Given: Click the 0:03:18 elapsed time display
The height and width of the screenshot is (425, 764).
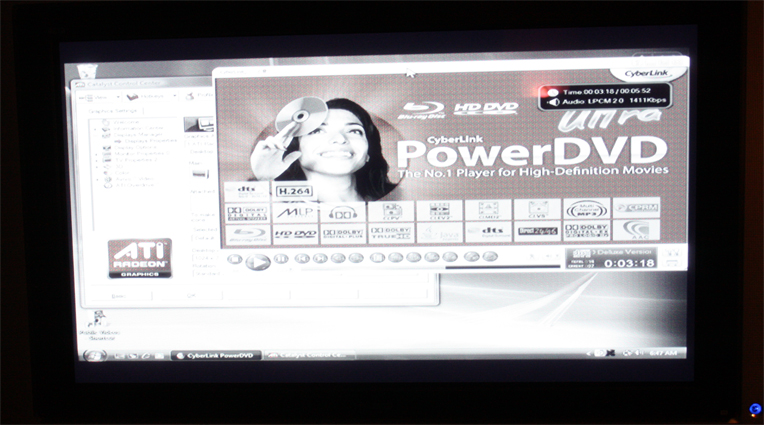Looking at the screenshot, I should pos(629,264).
